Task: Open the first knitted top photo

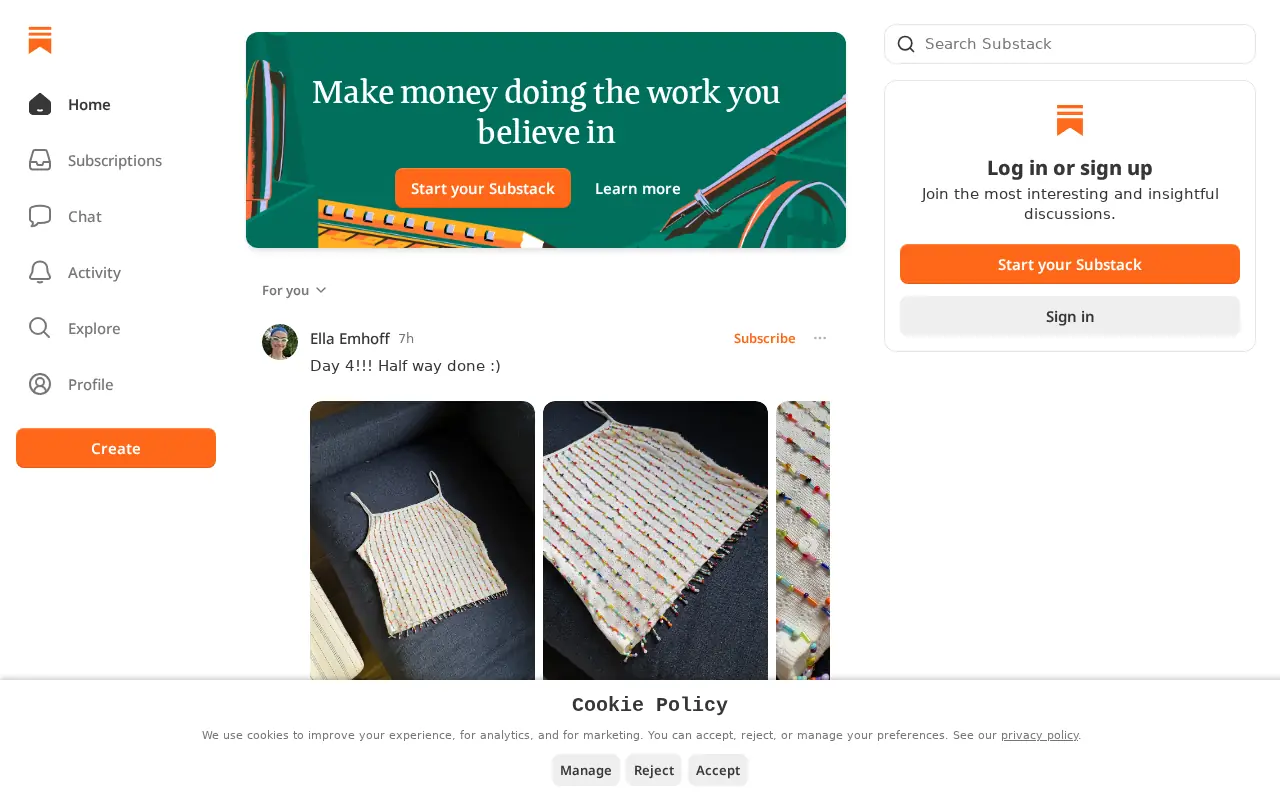Action: pos(422,540)
